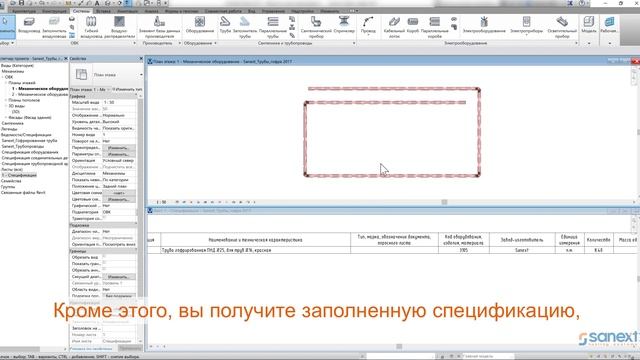Open the Sanext_Гофрированная труба schedule
This screenshot has width=640, height=360.
(29, 140)
